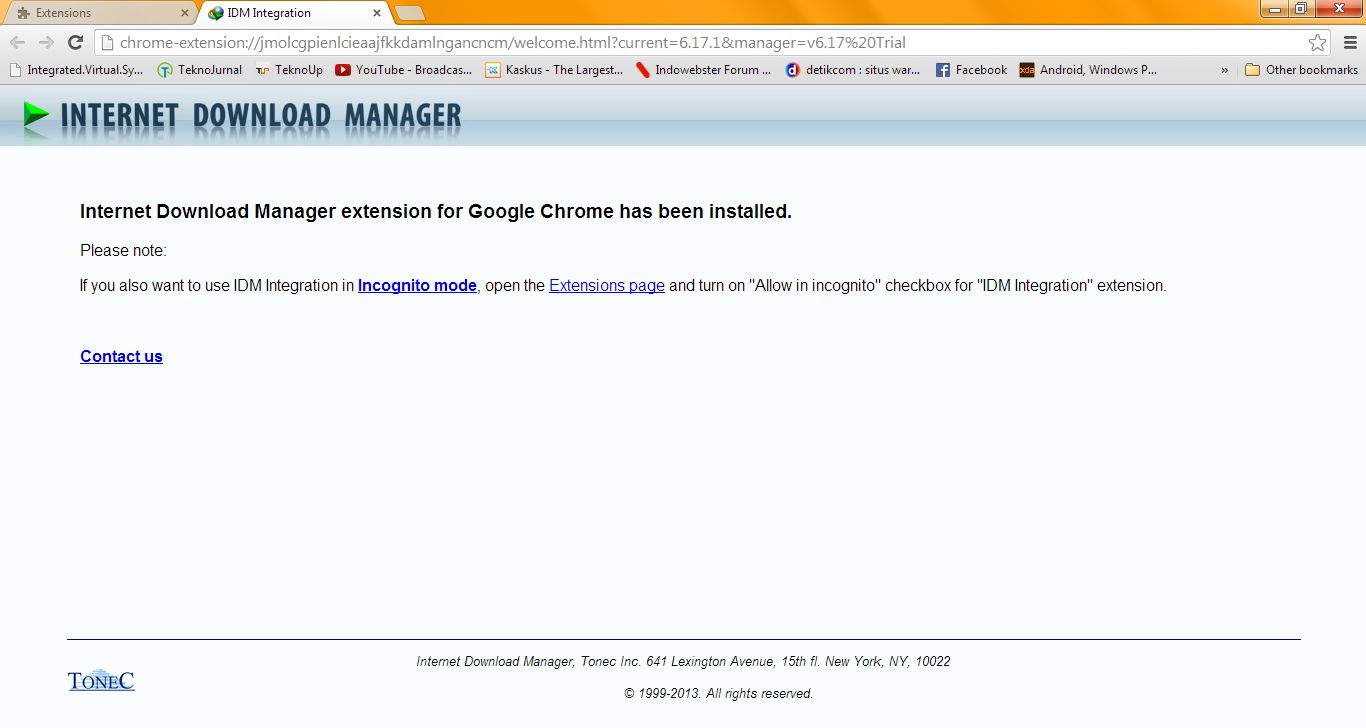Image resolution: width=1366 pixels, height=728 pixels.
Task: Click the Facebook bookmark icon
Action: pos(942,70)
